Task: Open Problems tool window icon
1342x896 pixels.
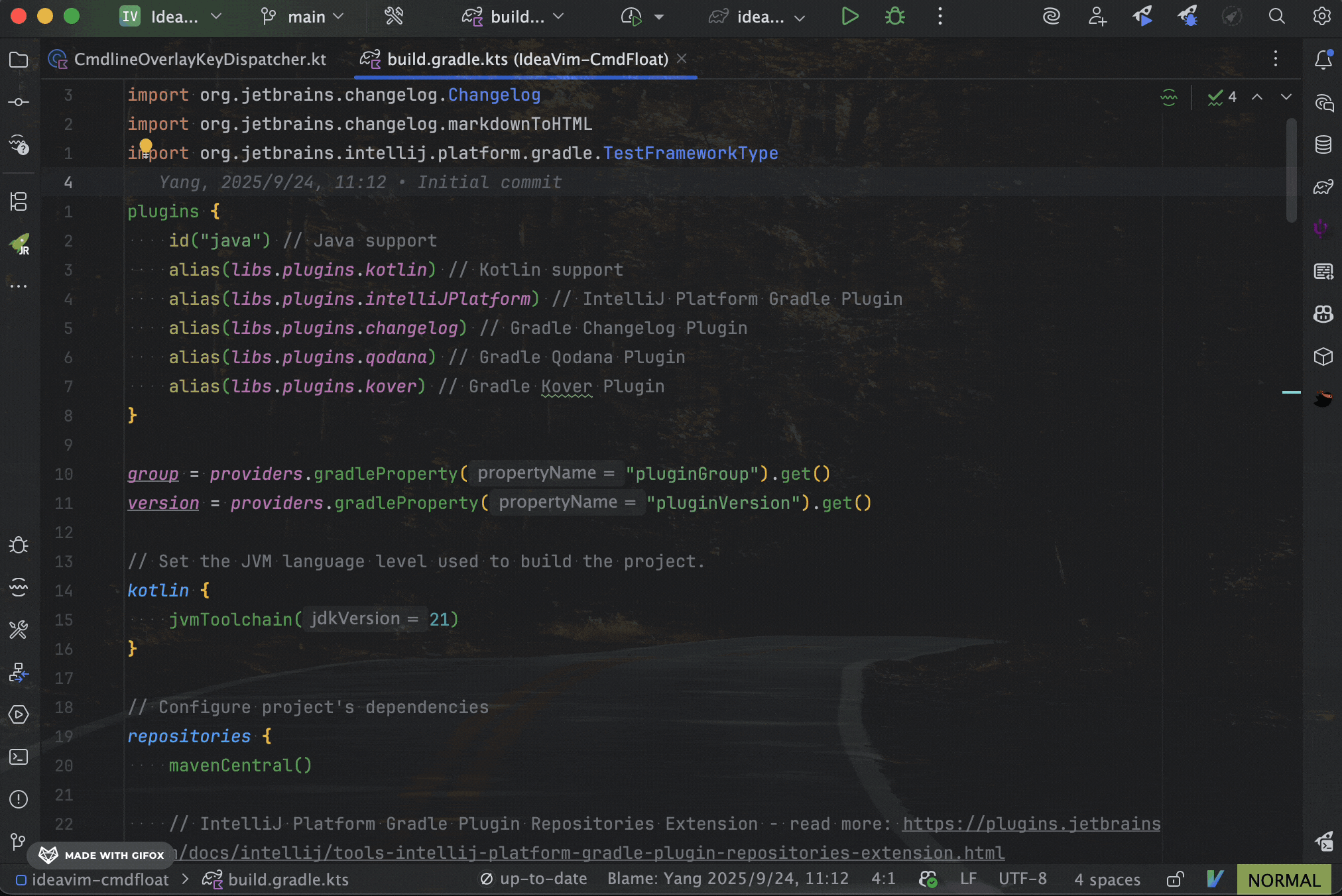Action: point(19,799)
